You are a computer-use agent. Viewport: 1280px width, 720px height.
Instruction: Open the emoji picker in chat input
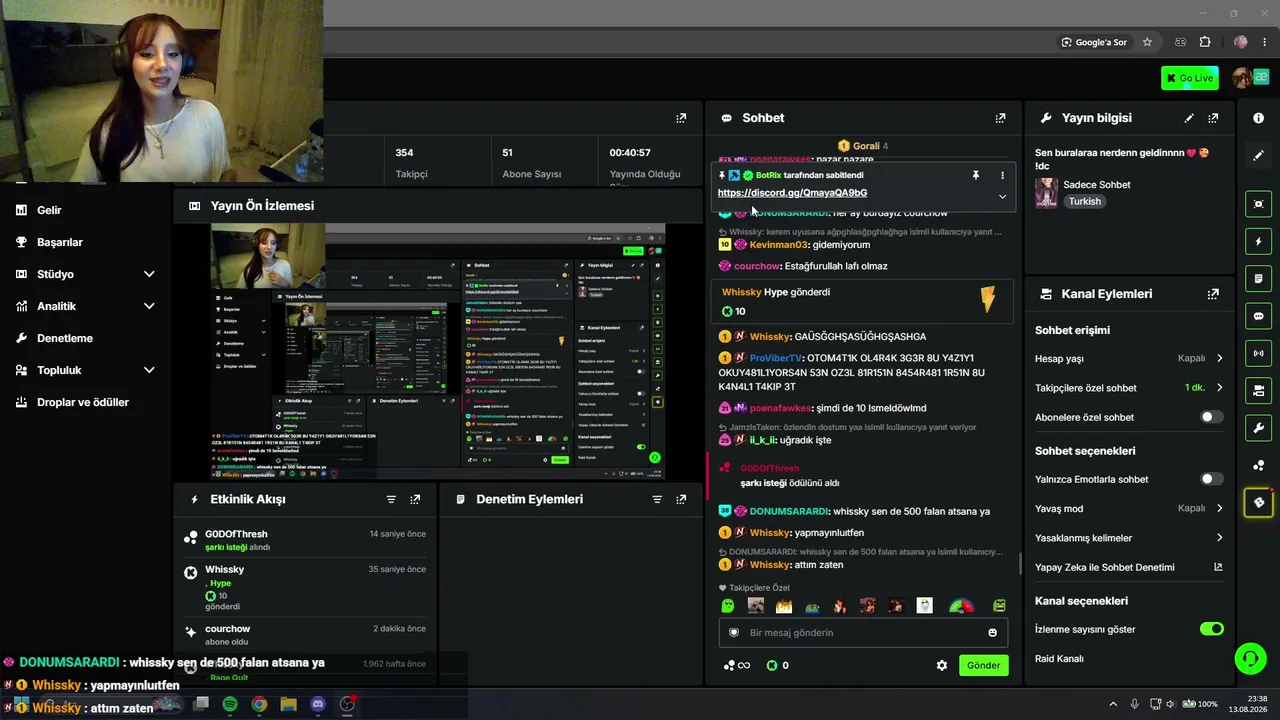click(992, 632)
